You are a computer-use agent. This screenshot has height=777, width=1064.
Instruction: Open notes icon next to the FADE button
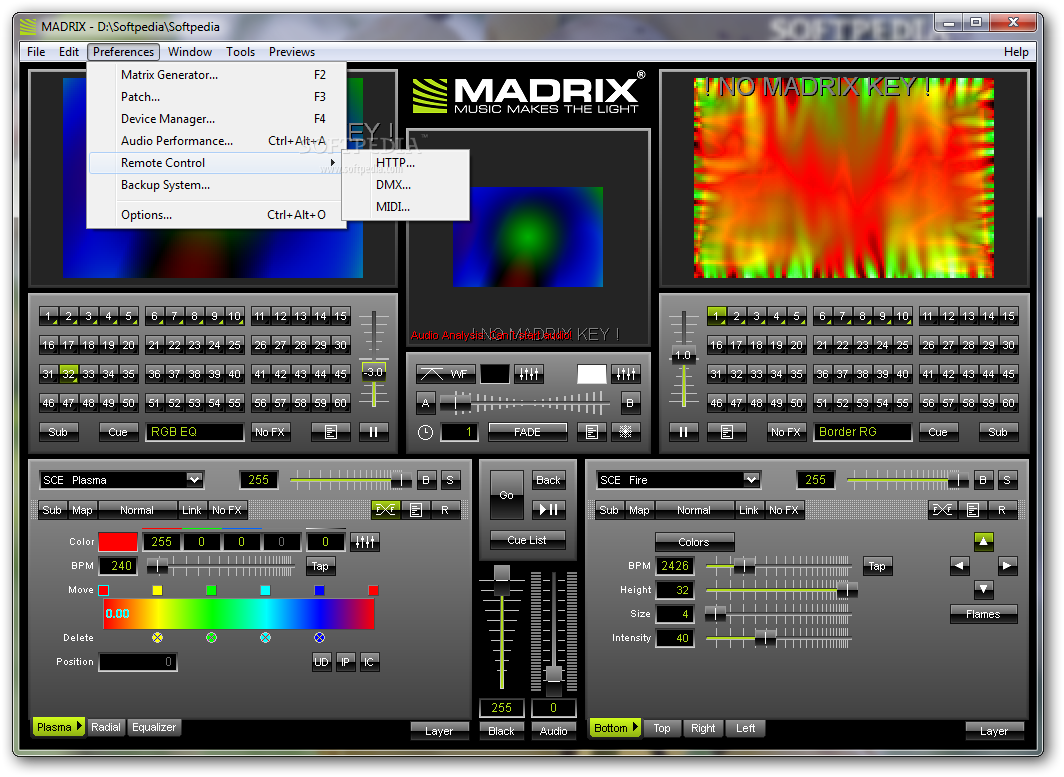(x=592, y=432)
